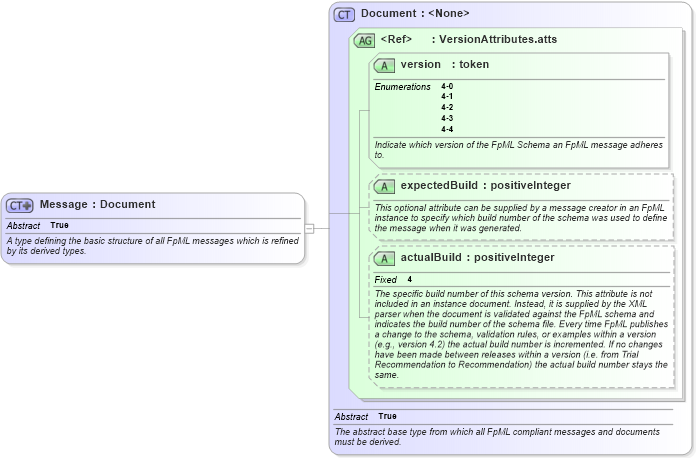This screenshot has height=458, width=696.
Task: Click the 'actualBuild : positiveInteger' label
Action: pos(478,257)
